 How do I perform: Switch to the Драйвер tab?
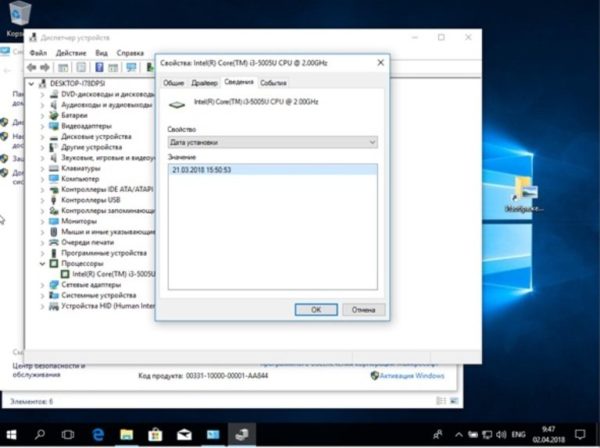(204, 83)
